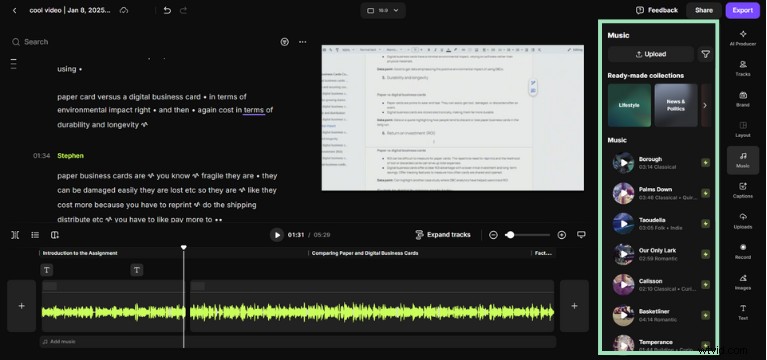Select speaker name Stephen
Image resolution: width=767 pixels, height=360 pixels.
(70, 156)
